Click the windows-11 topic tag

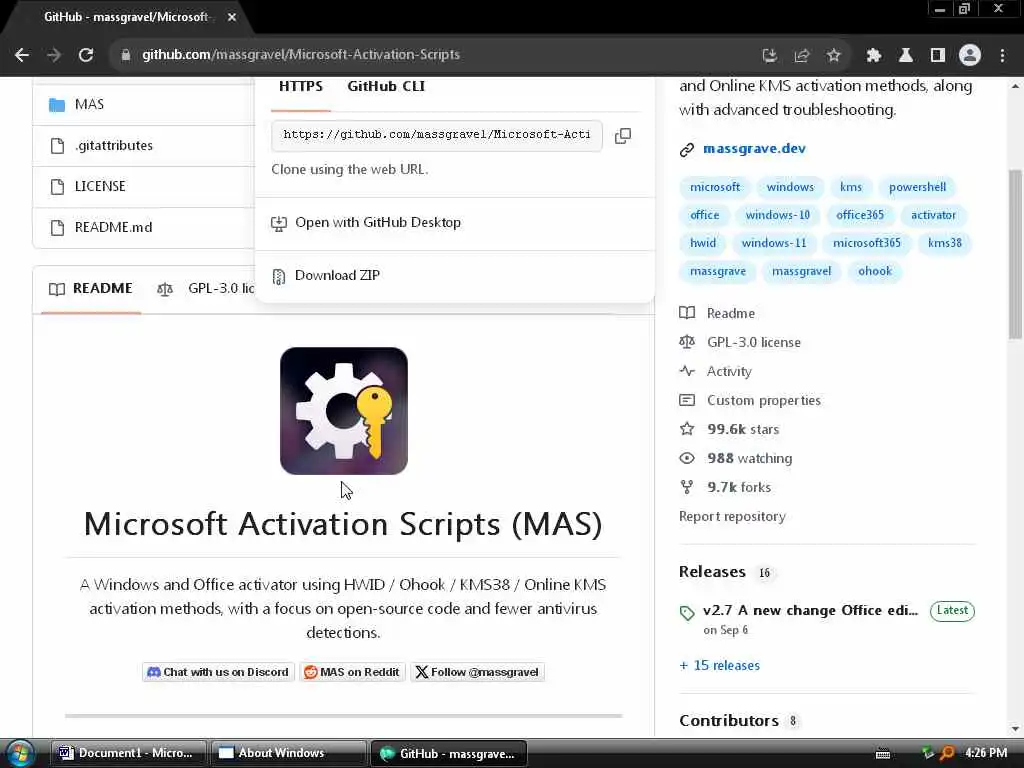coord(774,244)
